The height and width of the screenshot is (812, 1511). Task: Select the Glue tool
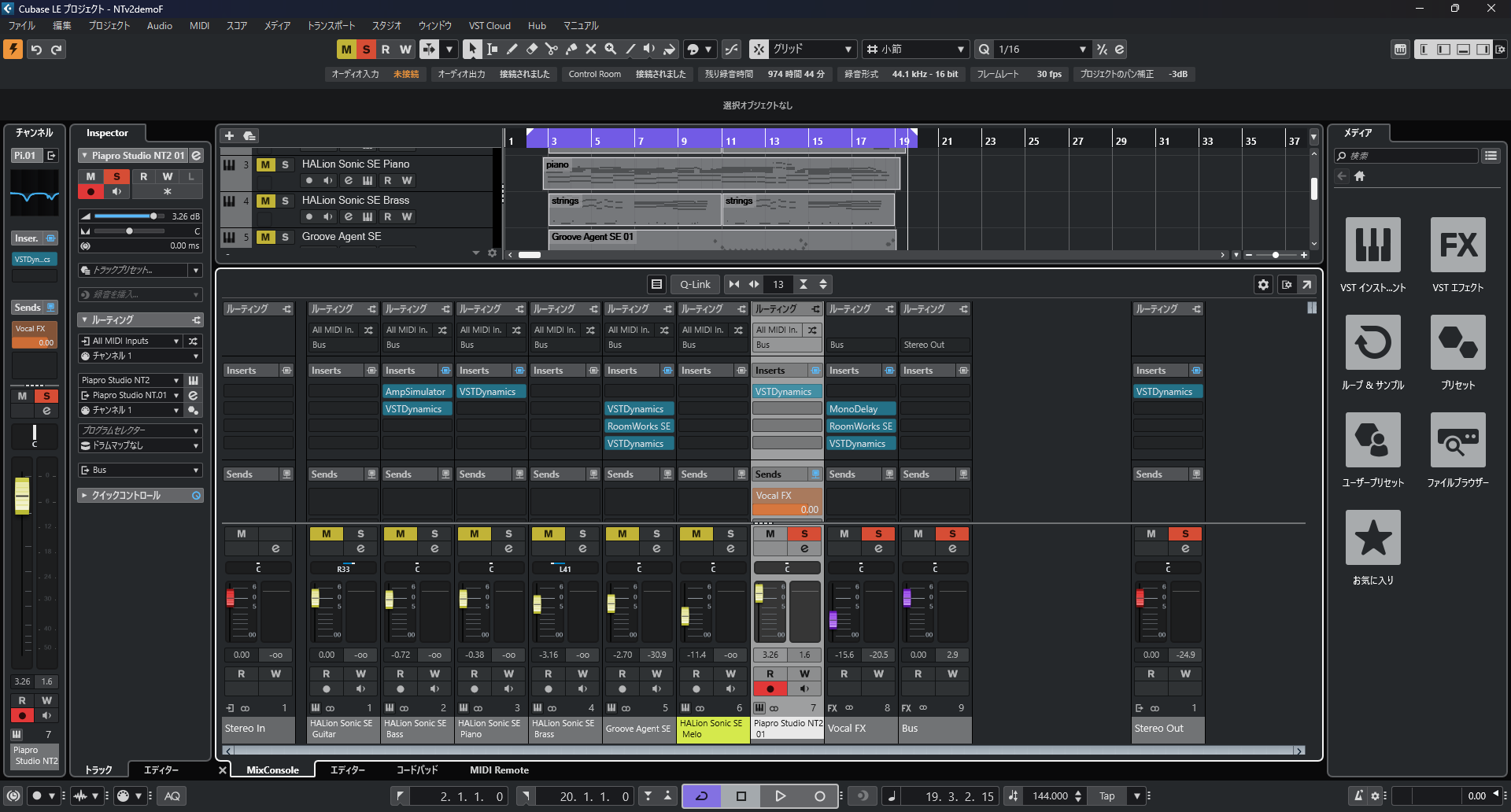point(571,50)
